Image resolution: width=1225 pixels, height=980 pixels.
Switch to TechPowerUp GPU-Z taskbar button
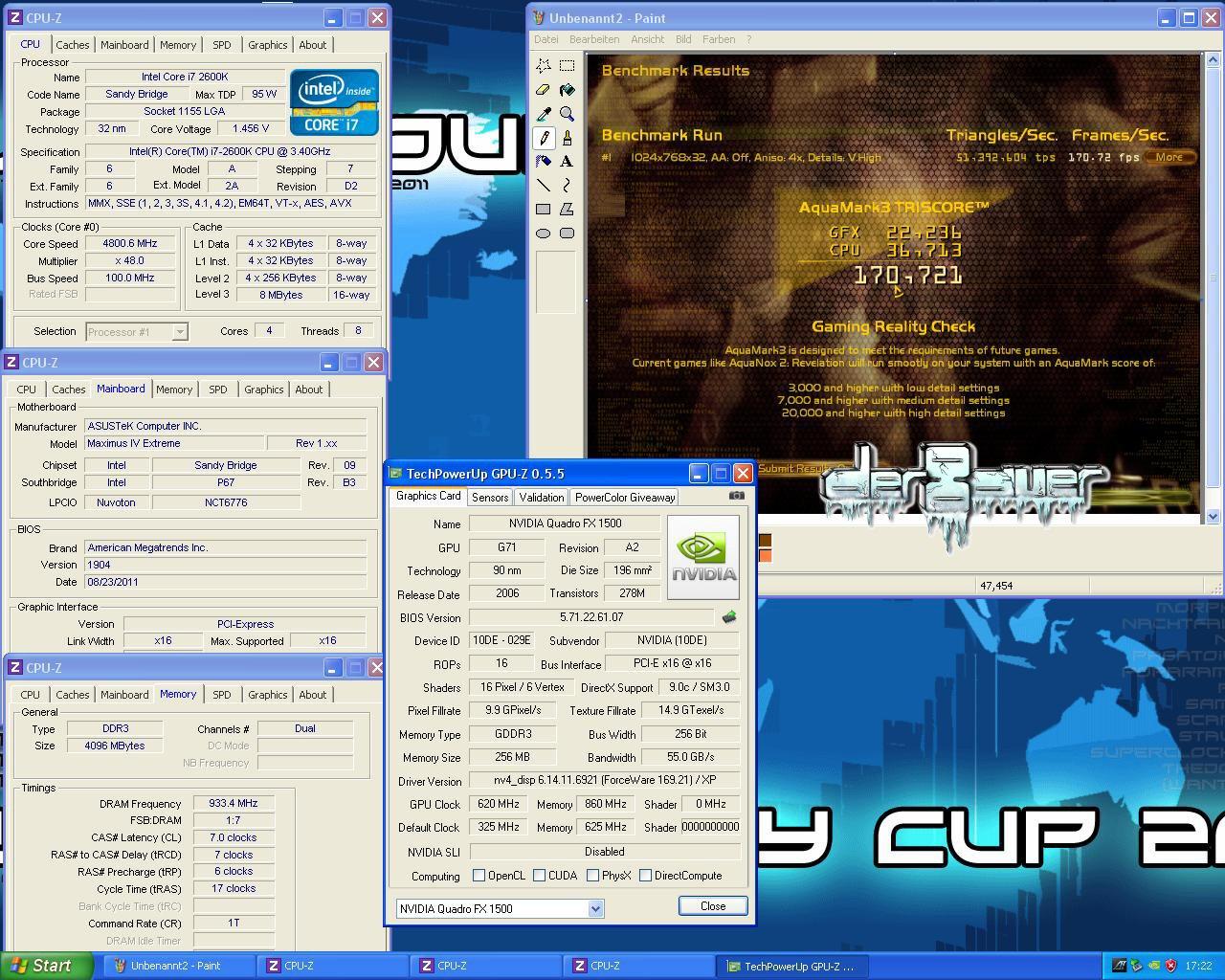(x=793, y=966)
